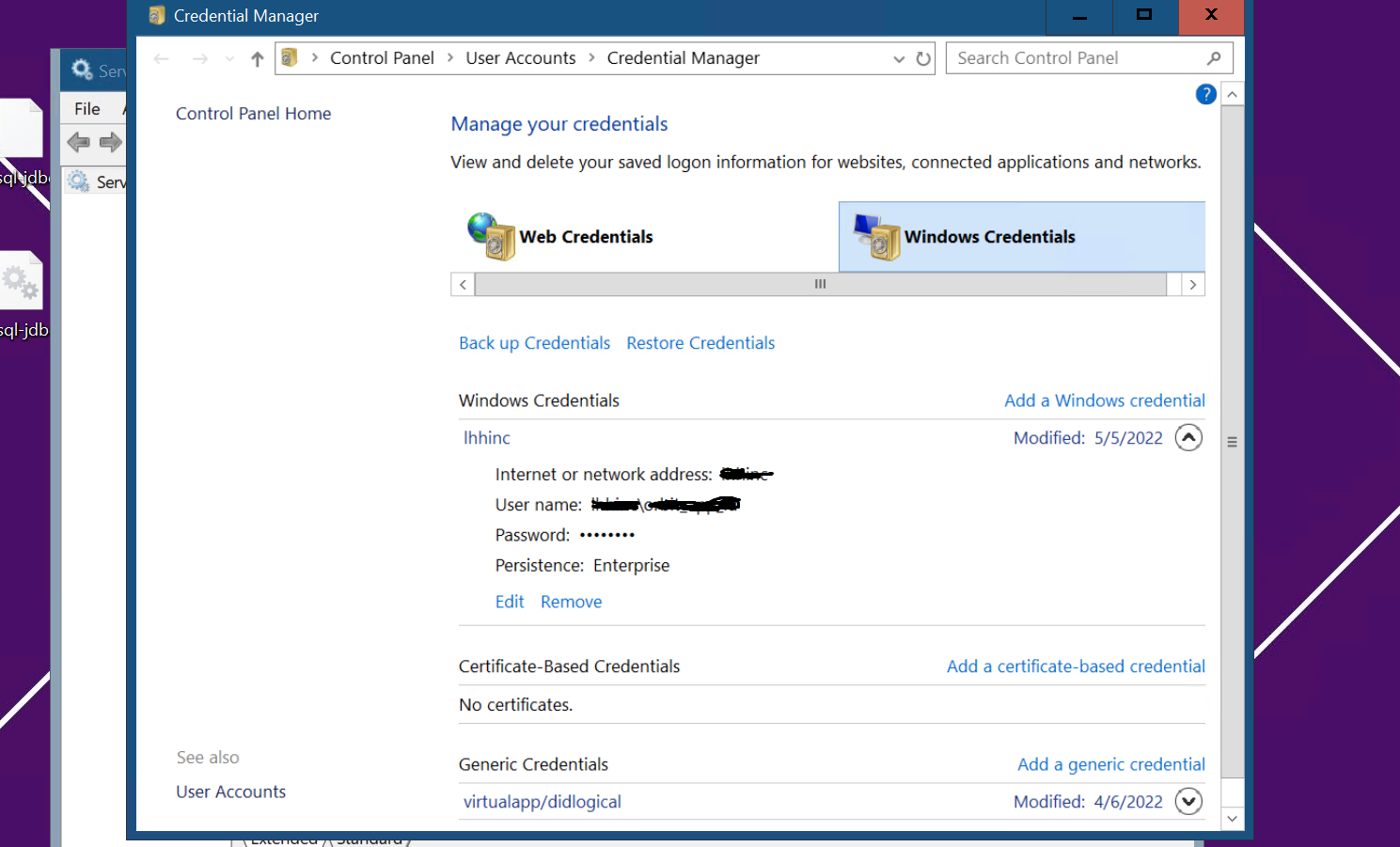The width and height of the screenshot is (1400, 847).
Task: Click the Services window gear icon
Action: (79, 70)
